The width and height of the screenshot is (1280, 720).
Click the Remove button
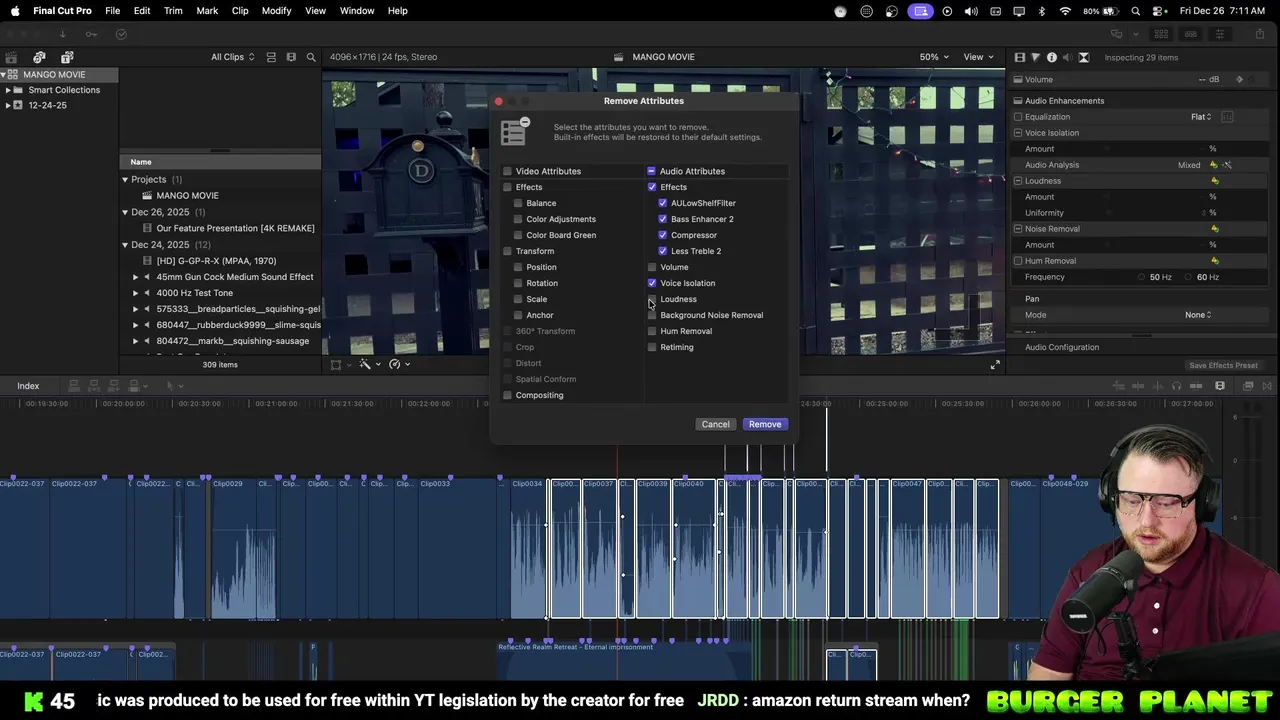tap(765, 425)
